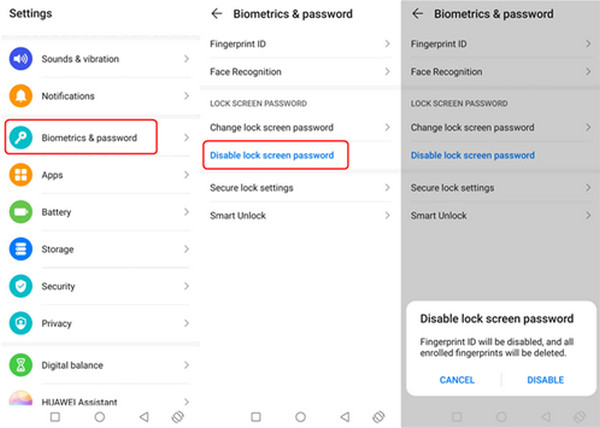600x428 pixels.
Task: Dismiss dialog with the CANCEL button
Action: [x=457, y=380]
